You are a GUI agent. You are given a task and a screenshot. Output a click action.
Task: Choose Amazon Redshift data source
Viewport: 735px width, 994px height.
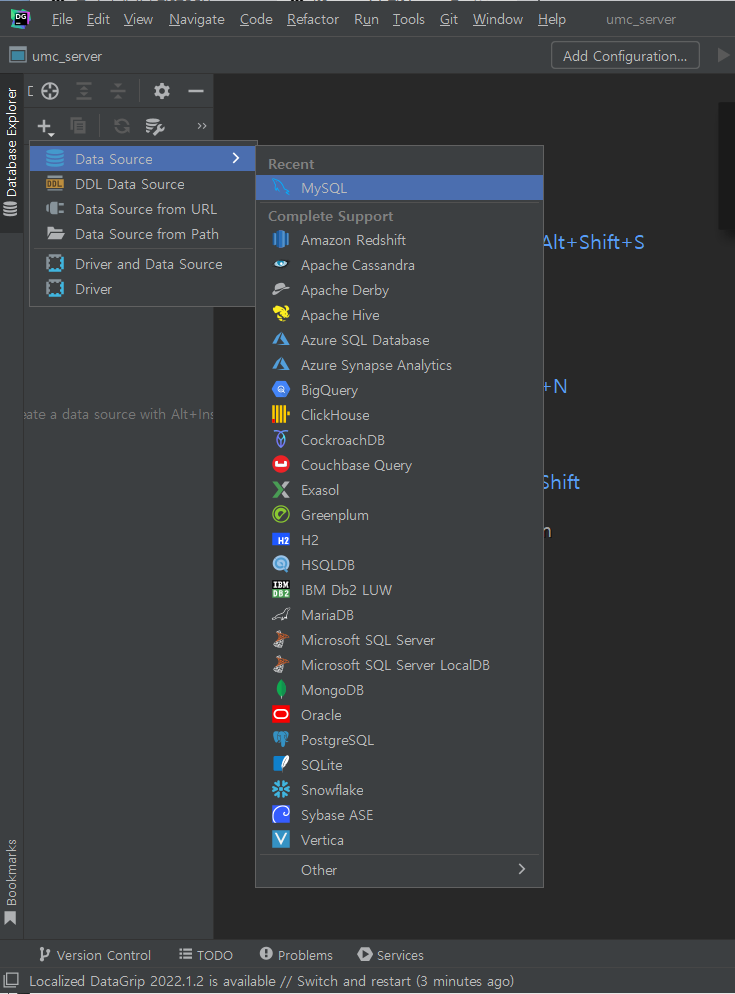coord(400,240)
